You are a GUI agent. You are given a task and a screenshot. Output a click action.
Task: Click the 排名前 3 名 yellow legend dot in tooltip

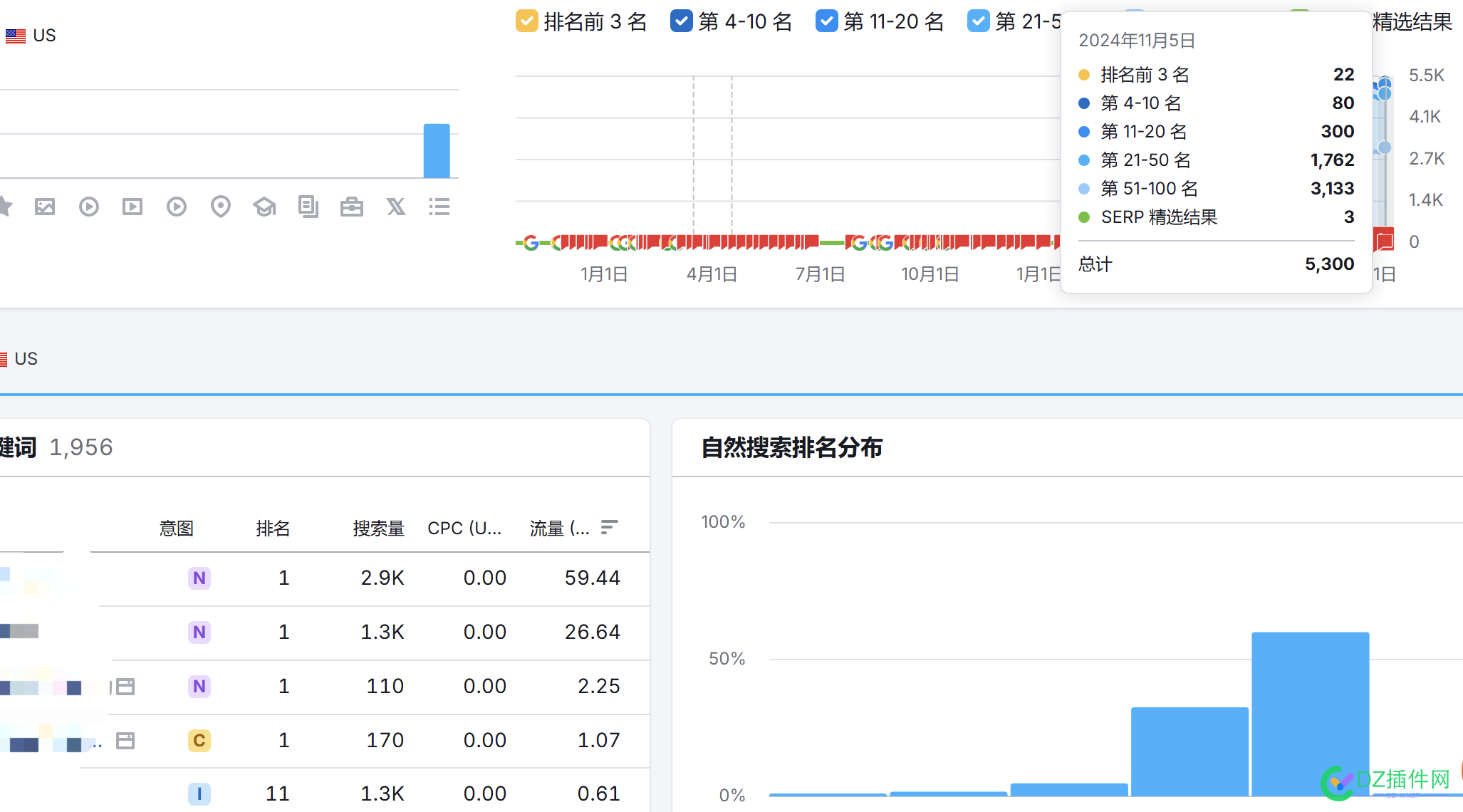(x=1084, y=75)
